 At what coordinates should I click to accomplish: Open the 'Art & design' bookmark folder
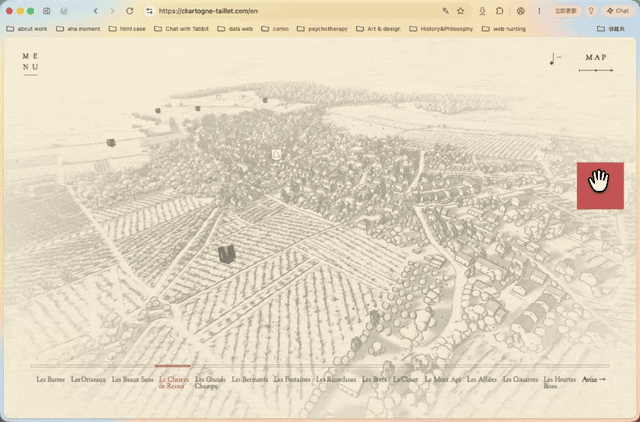378,29
